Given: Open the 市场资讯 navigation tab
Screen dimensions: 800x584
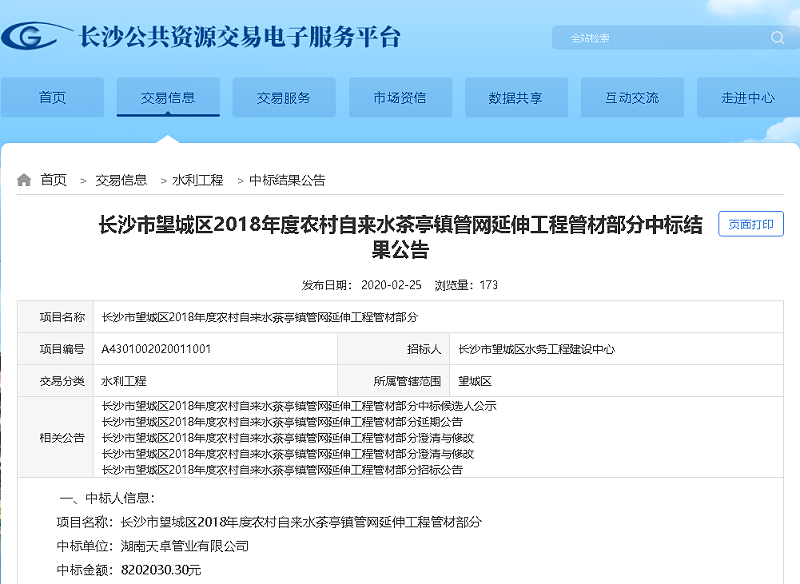Looking at the screenshot, I should pyautogui.click(x=400, y=97).
